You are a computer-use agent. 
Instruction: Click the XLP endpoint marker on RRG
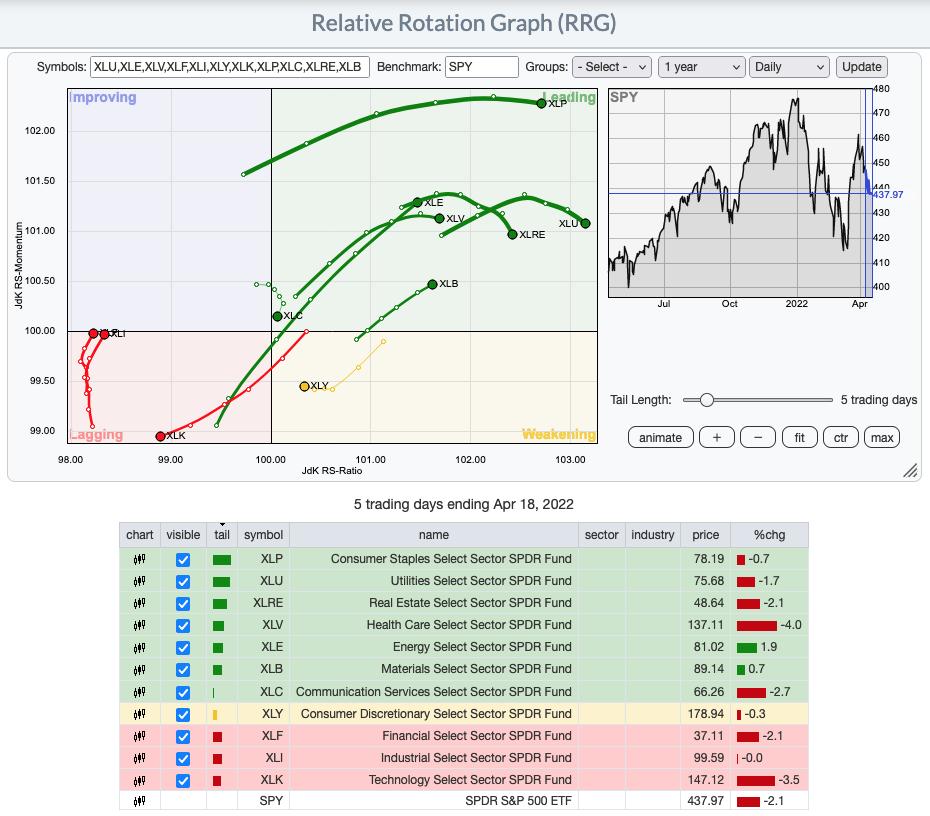coord(541,103)
